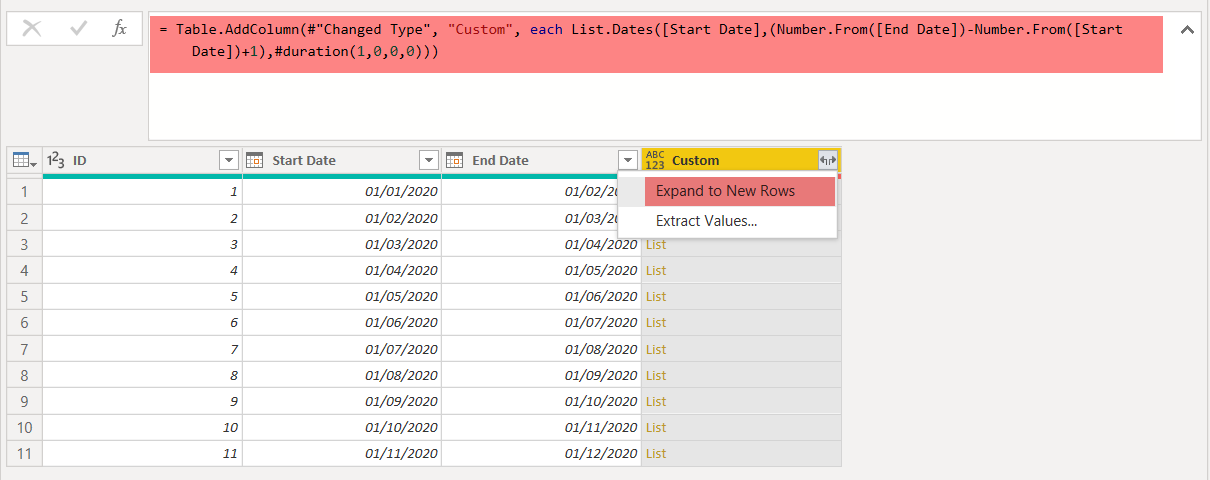Select row number 2 header
The image size is (1210, 480).
click(x=25, y=218)
